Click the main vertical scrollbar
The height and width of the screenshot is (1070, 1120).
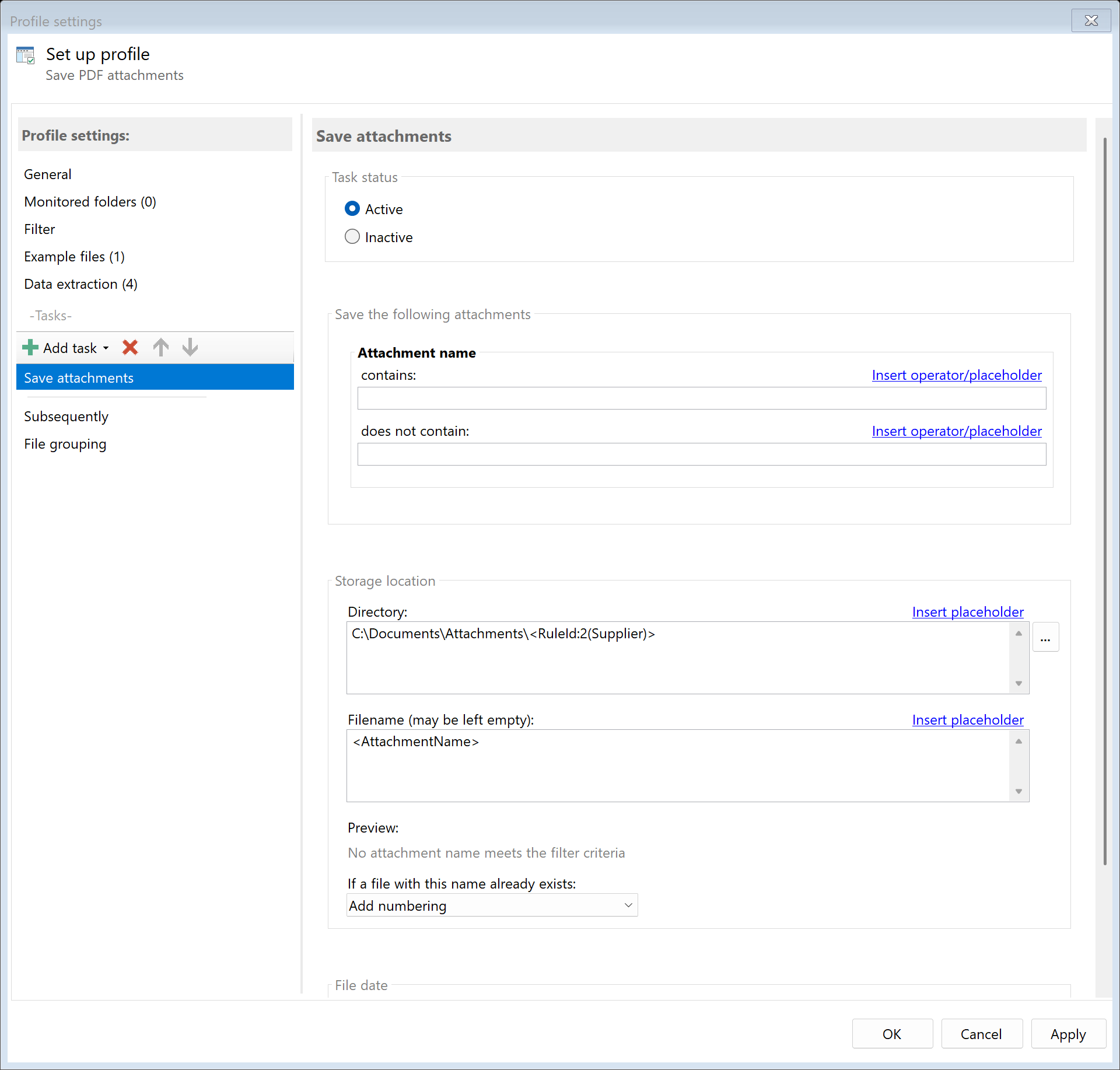(1104, 502)
